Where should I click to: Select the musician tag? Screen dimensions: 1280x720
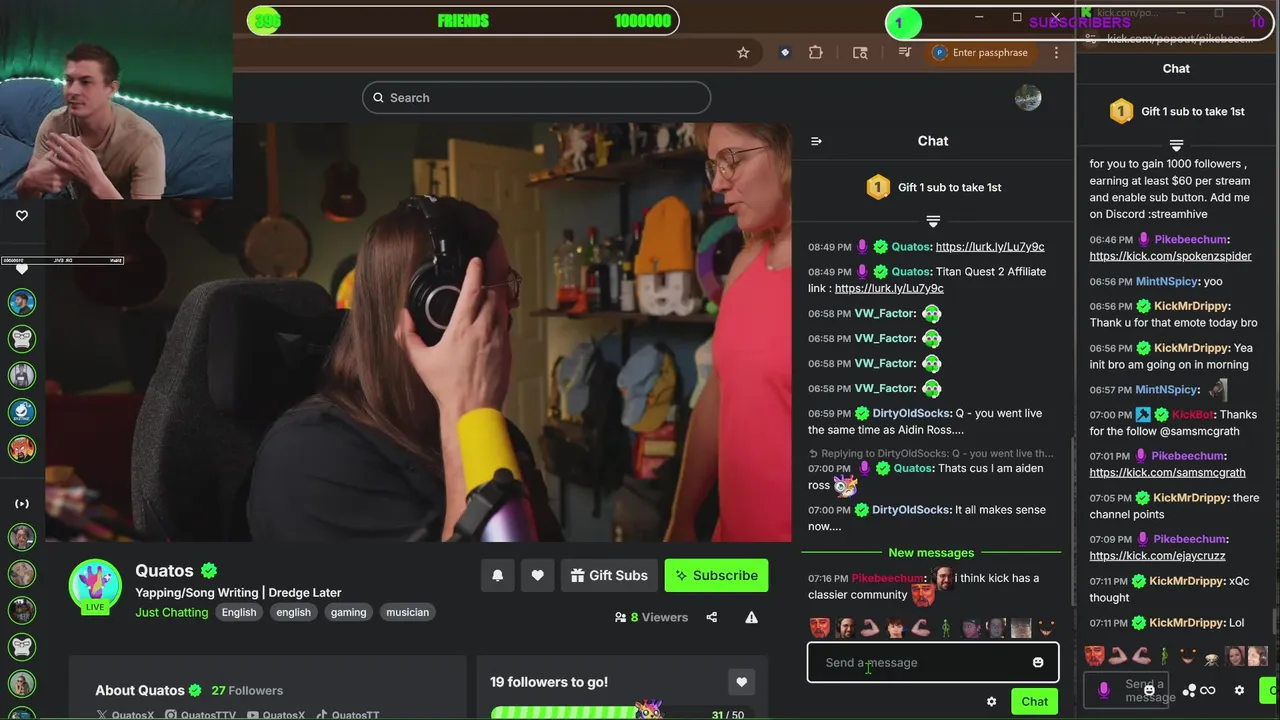[x=407, y=613]
